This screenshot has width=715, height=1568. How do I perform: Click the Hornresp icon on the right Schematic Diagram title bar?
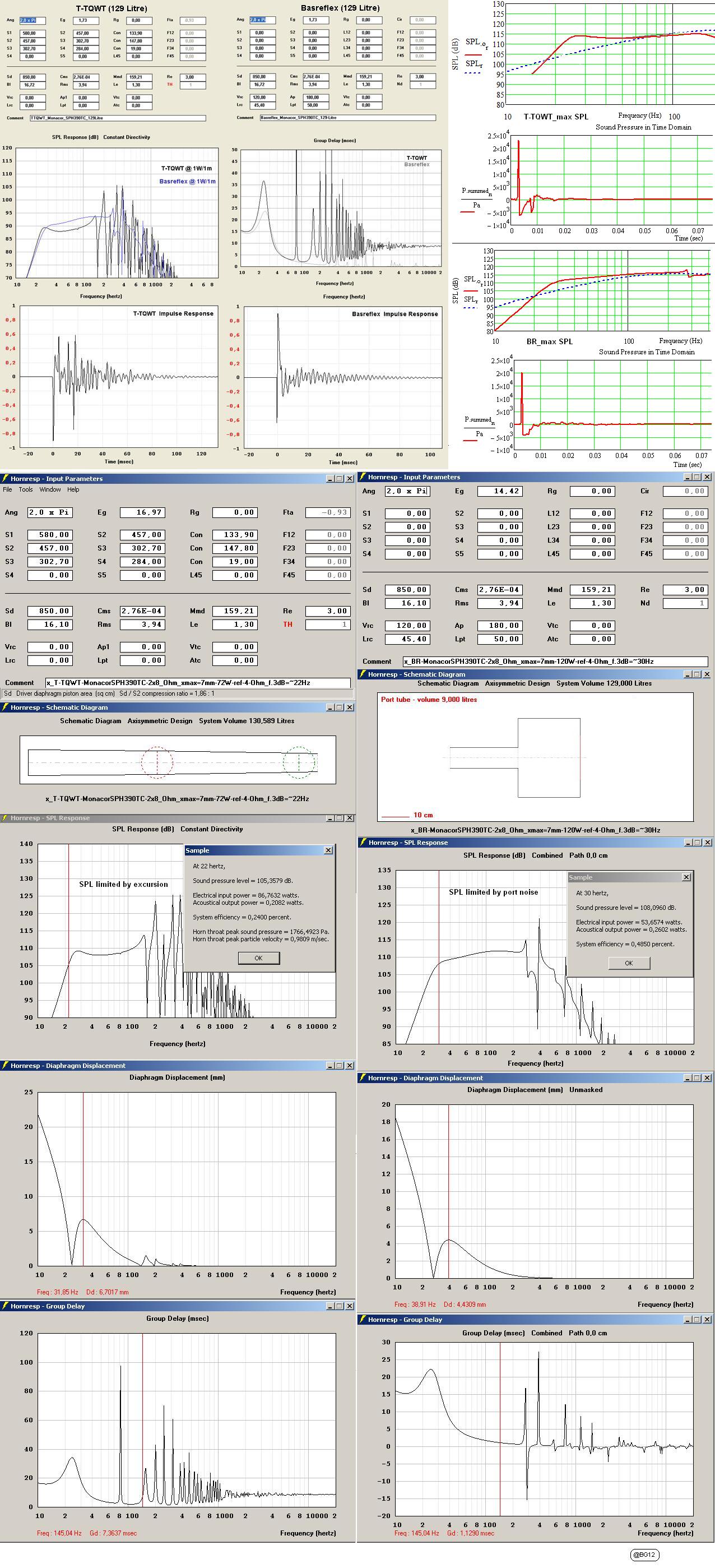363,674
